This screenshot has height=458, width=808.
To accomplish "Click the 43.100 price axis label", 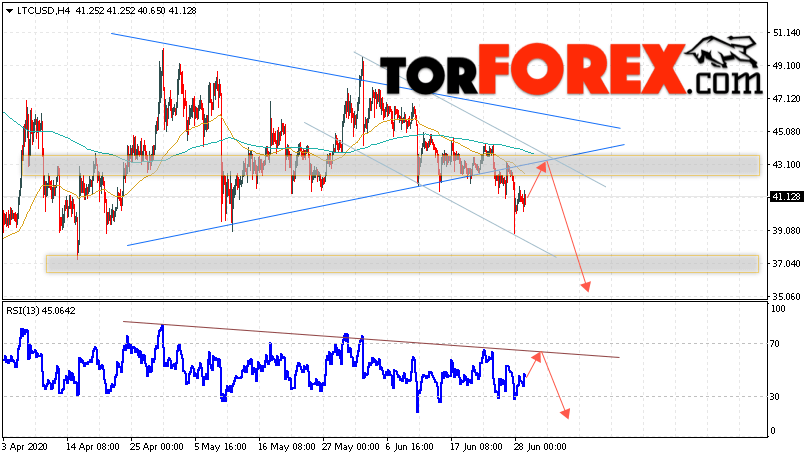I will pos(786,165).
